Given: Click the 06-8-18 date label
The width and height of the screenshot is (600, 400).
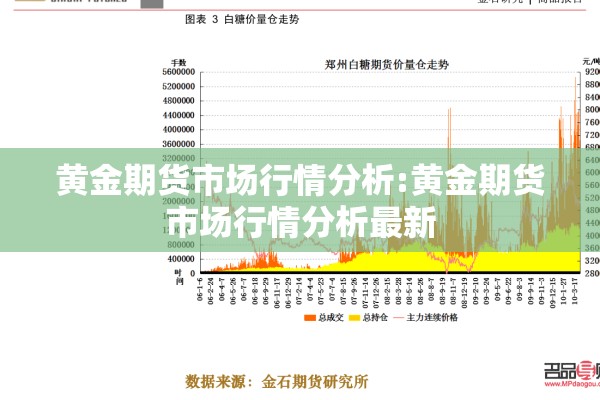Looking at the screenshot, I should point(255,291).
